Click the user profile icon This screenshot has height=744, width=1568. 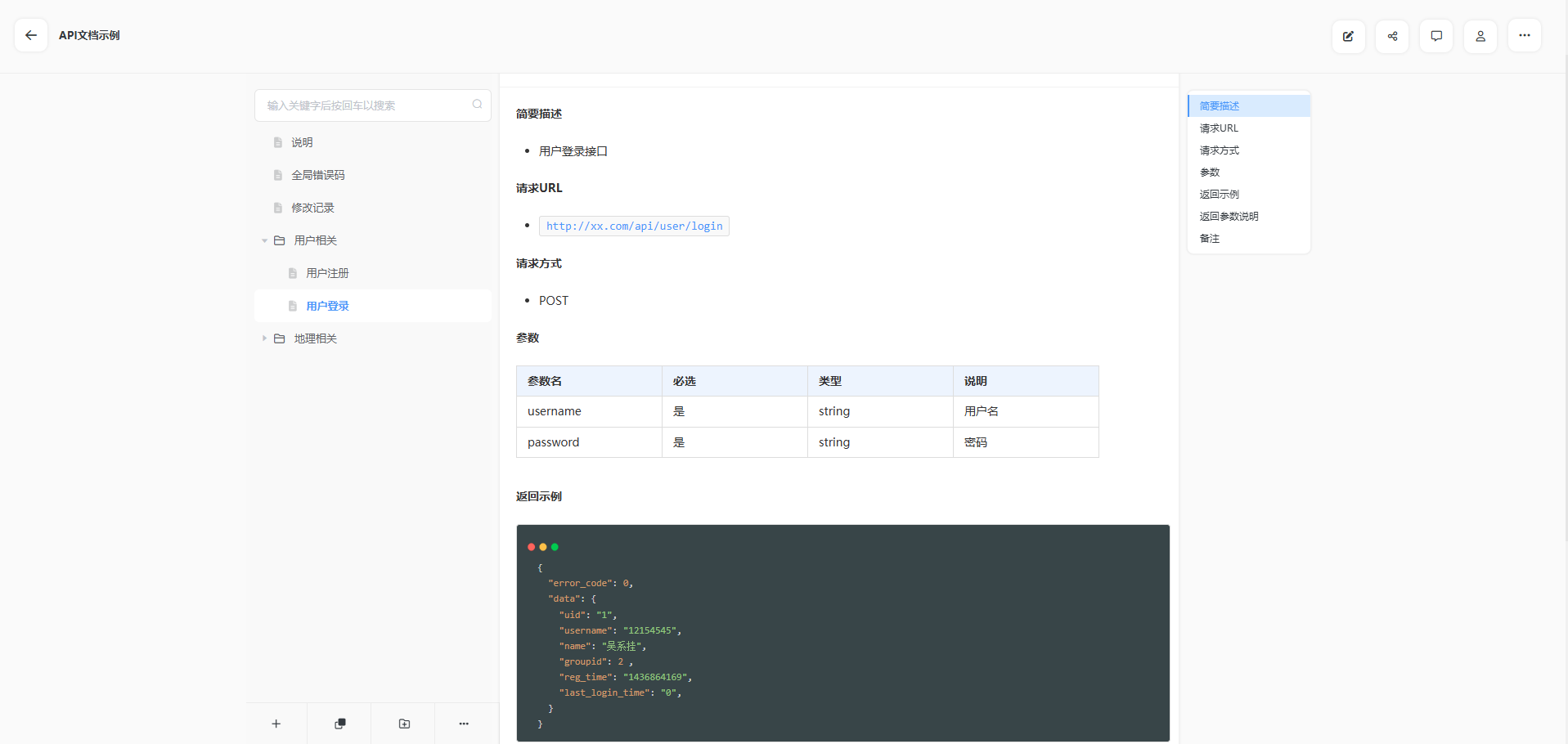tap(1480, 36)
